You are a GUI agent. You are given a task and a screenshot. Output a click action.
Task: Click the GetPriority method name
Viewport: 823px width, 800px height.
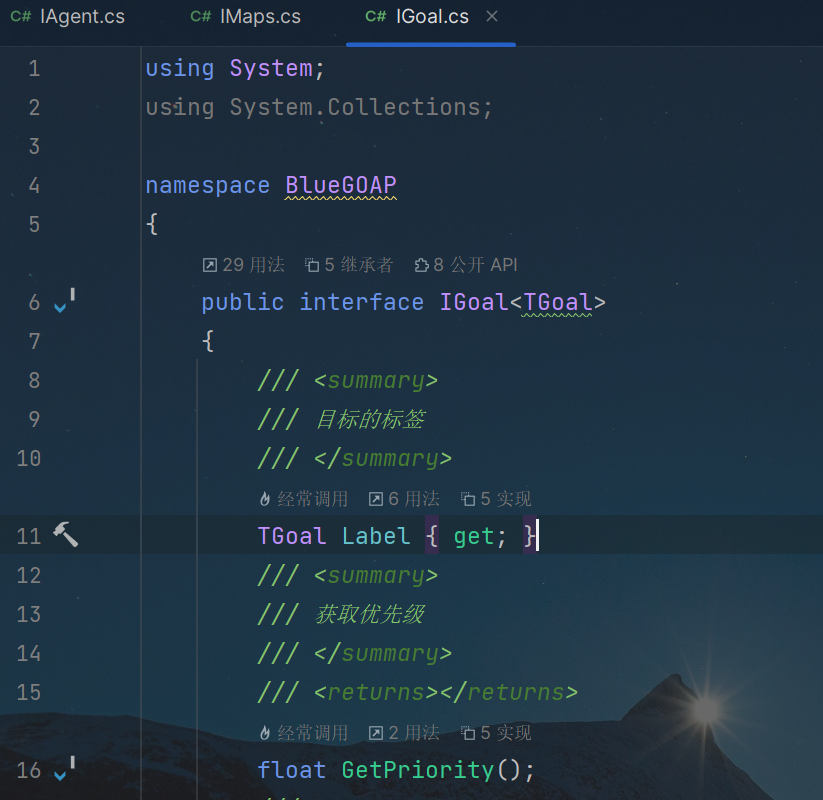[418, 771]
